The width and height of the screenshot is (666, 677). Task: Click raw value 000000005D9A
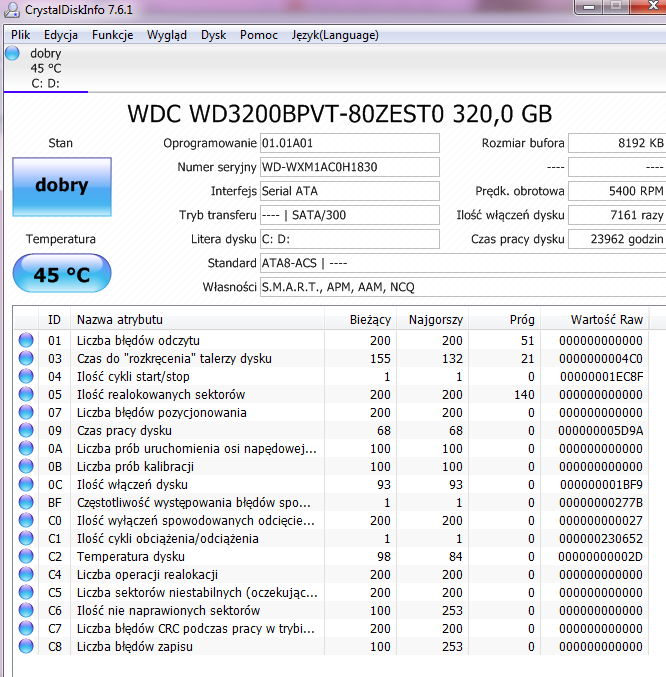(600, 430)
